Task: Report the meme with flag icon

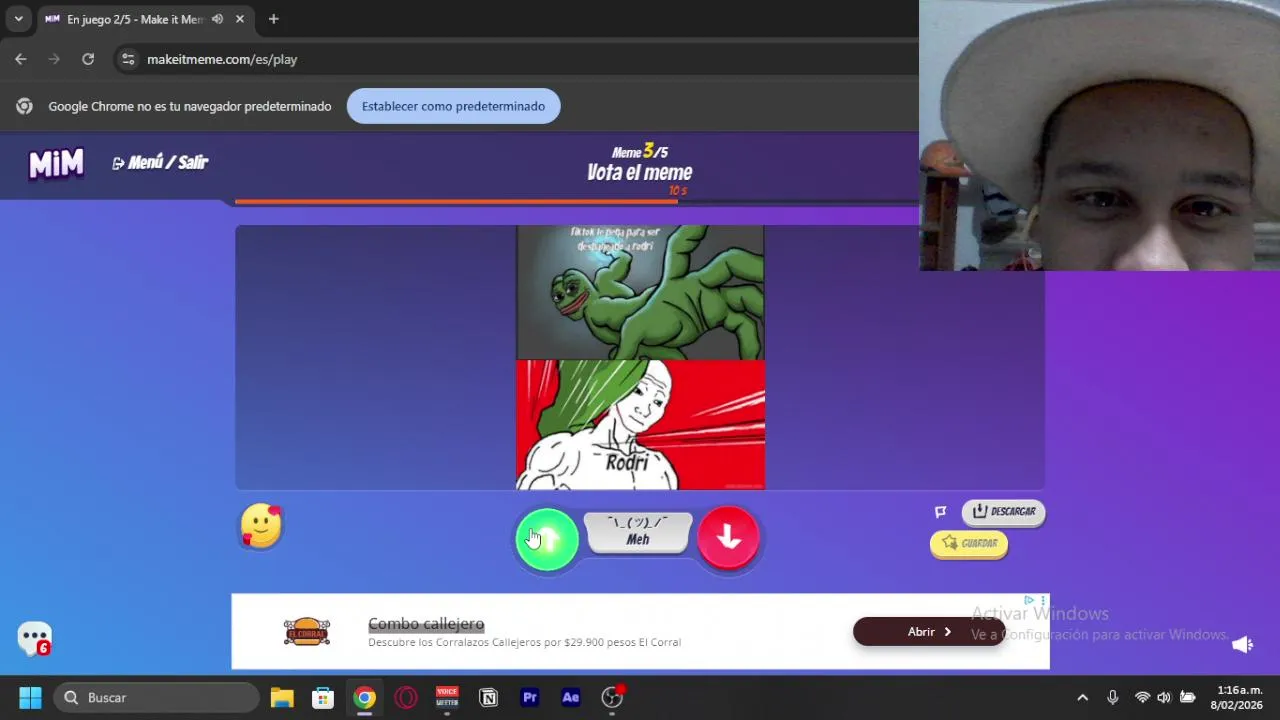Action: [940, 512]
